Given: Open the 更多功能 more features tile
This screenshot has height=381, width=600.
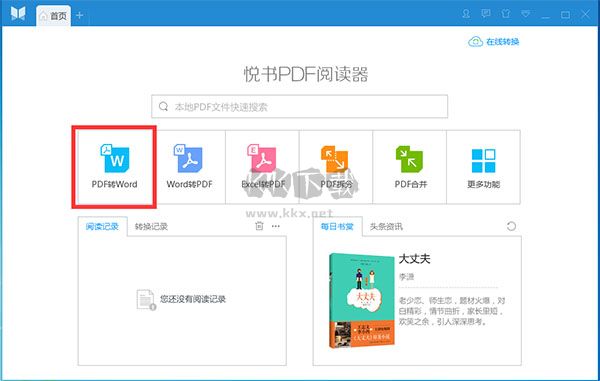Looking at the screenshot, I should click(x=483, y=167).
